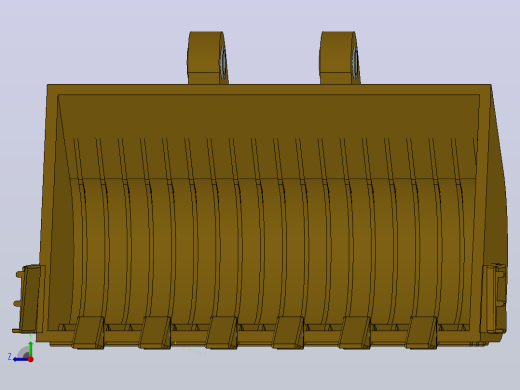520x390 pixels.
Task: Select the leftmost bucket tooth
Action: pyautogui.click(x=88, y=333)
